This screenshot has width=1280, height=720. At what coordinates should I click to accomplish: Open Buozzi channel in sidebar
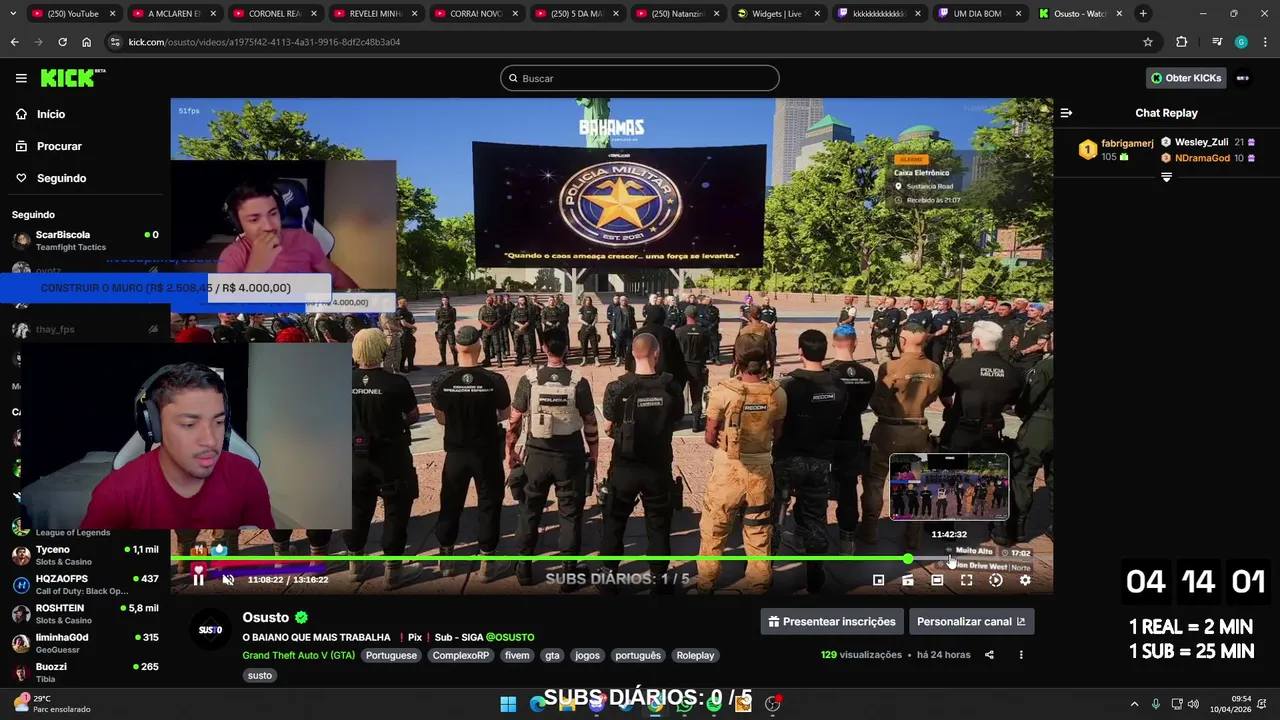click(x=85, y=671)
